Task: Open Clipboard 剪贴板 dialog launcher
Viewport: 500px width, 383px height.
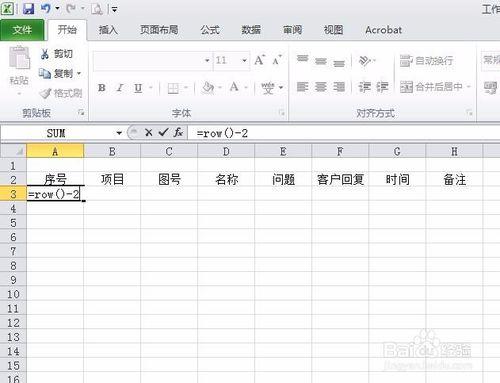Action: click(81, 113)
